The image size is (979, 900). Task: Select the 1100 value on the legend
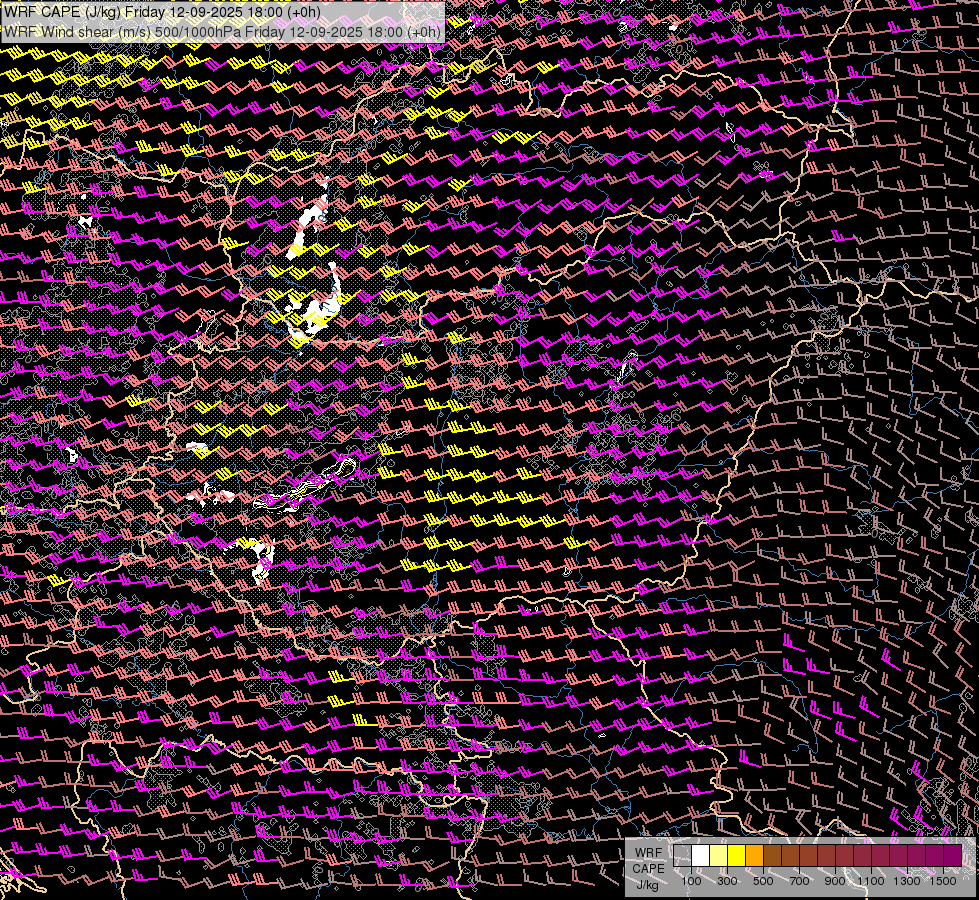pos(871,881)
